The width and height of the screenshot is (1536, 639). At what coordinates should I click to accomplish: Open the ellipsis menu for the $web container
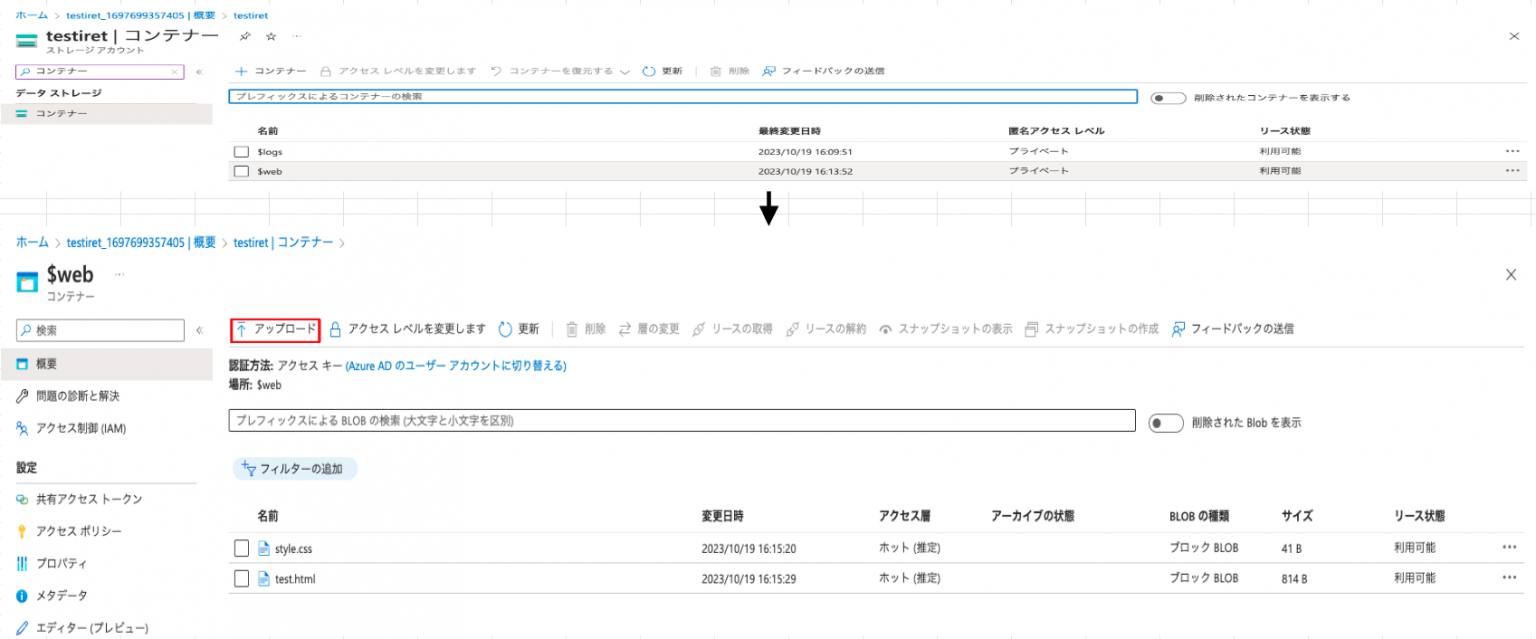click(x=1511, y=170)
